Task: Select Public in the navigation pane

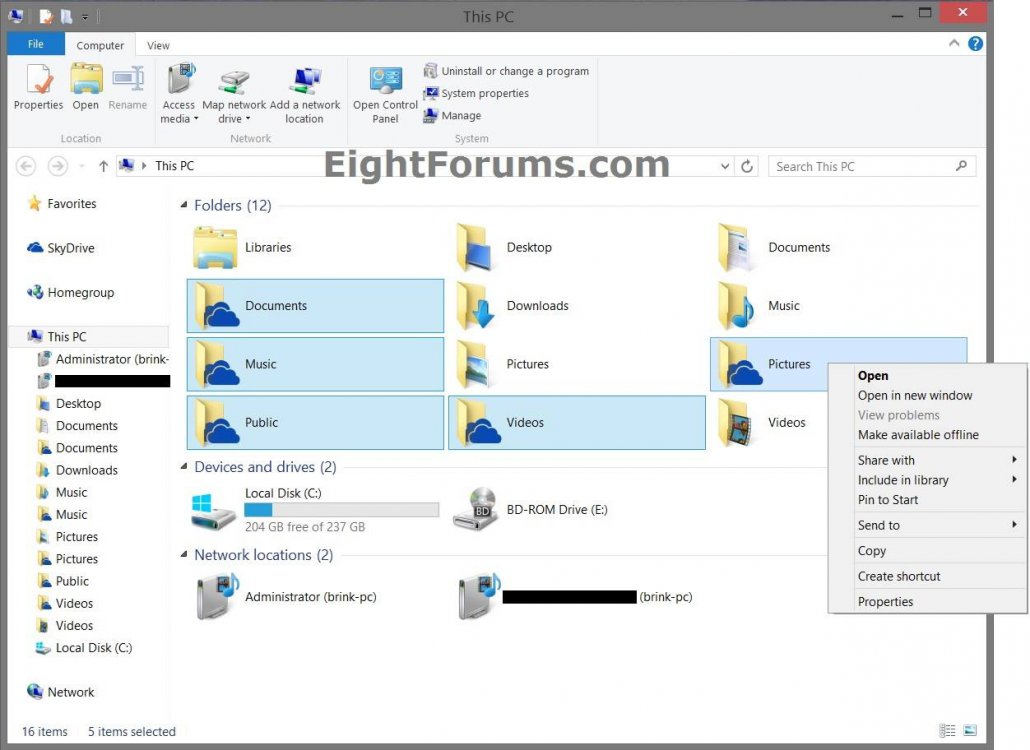Action: (x=64, y=581)
